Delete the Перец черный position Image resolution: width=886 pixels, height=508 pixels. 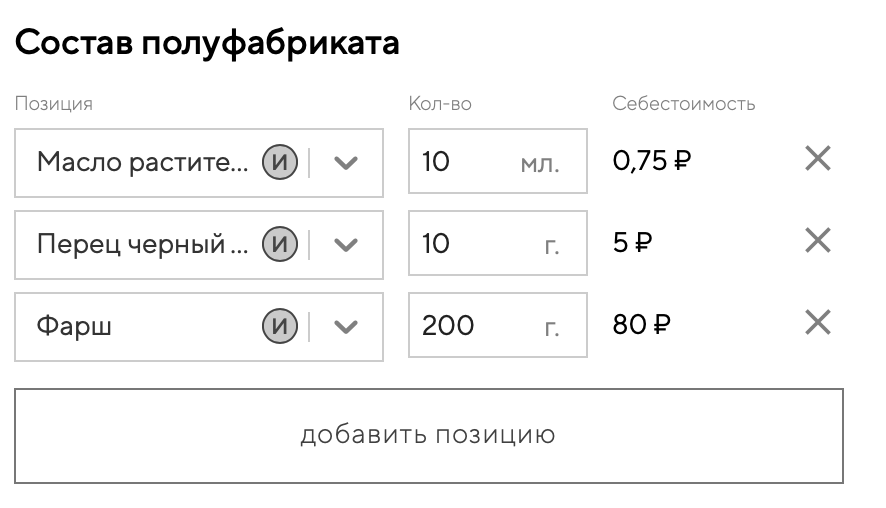tap(818, 241)
